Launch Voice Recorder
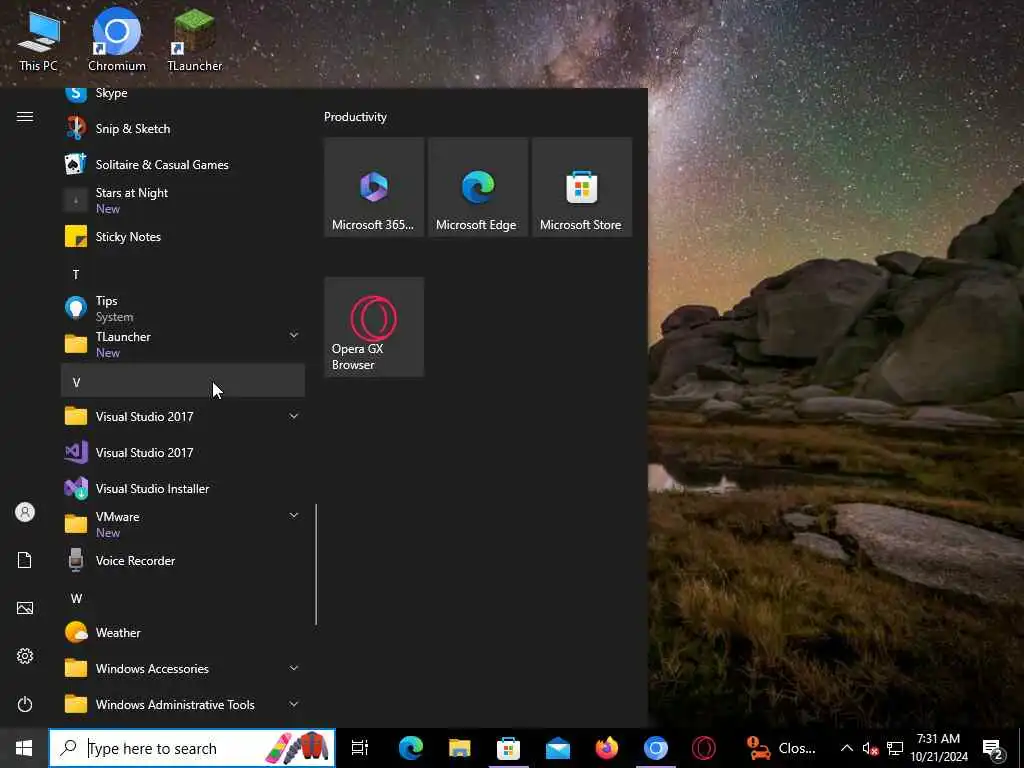 183,560
